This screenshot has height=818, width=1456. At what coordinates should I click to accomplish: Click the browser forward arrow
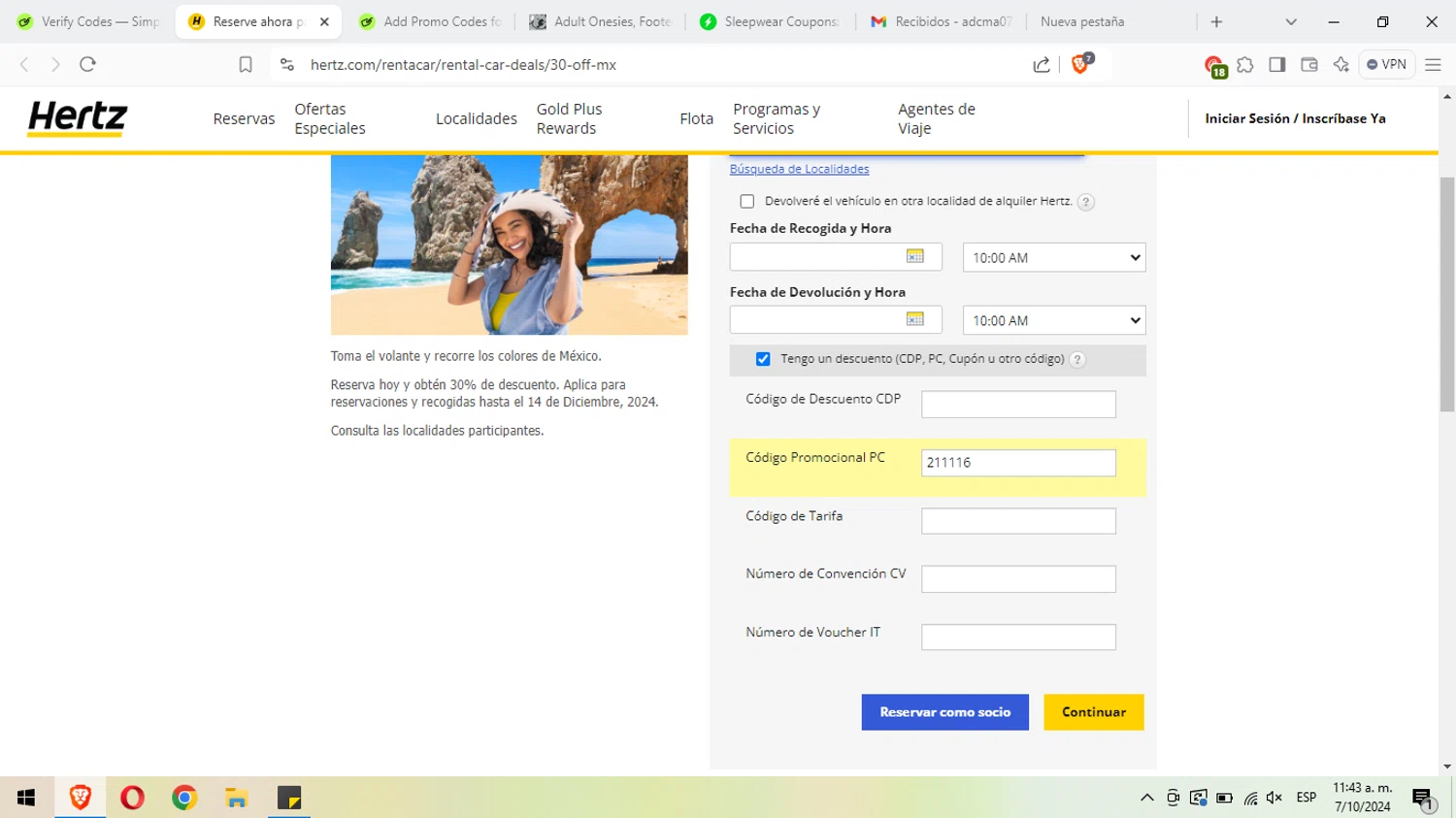[x=55, y=64]
